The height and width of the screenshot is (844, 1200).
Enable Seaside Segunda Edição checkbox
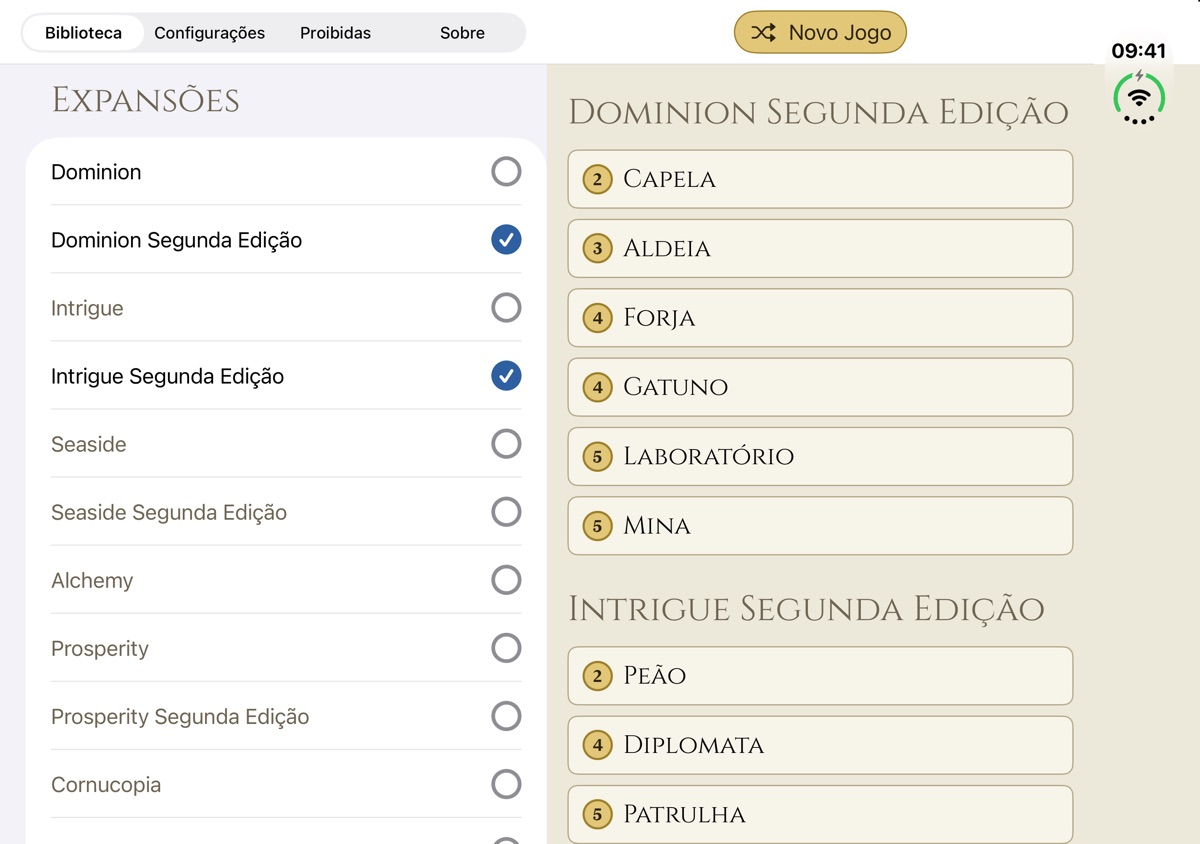(x=506, y=512)
